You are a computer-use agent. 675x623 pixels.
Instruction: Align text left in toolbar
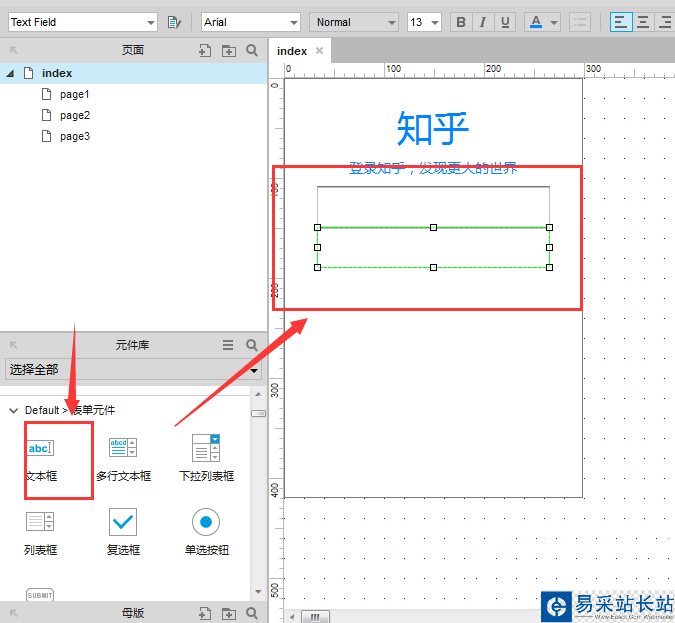pyautogui.click(x=621, y=22)
